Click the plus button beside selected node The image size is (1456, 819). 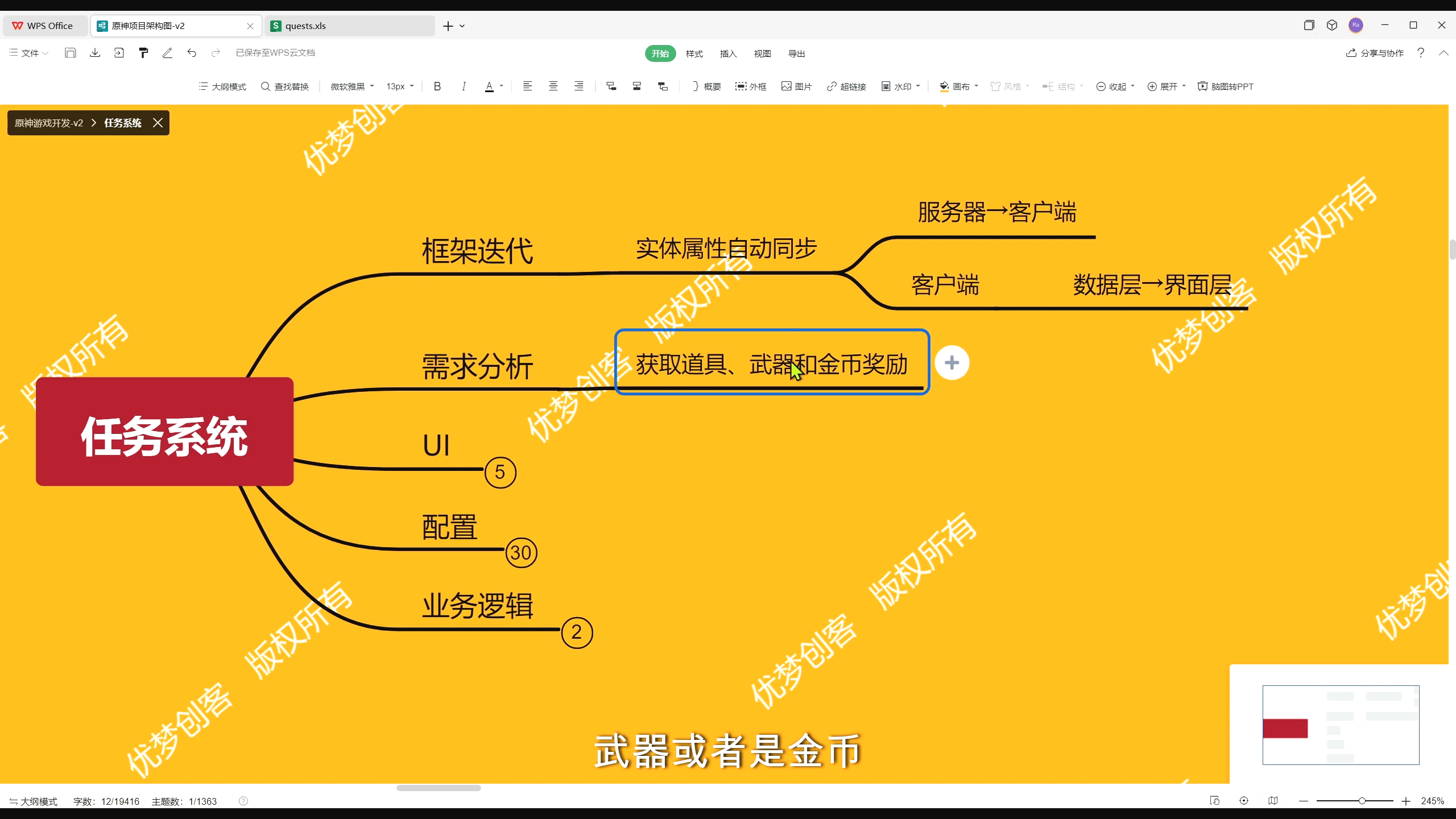[x=952, y=363]
